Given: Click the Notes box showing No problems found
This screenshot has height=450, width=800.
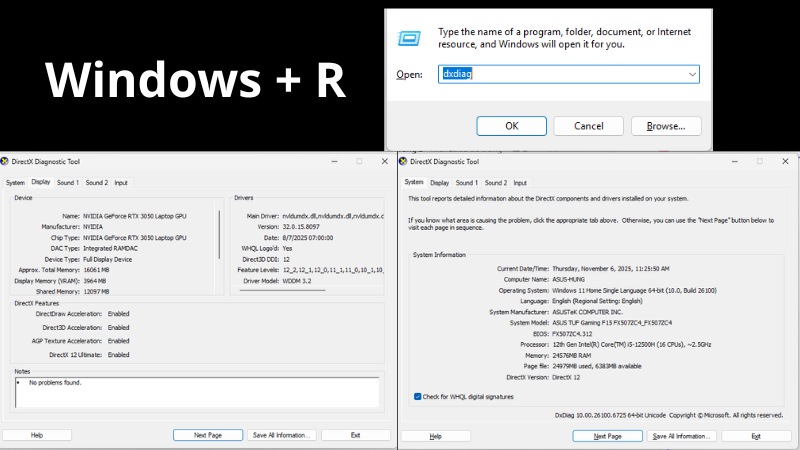Looking at the screenshot, I should click(197, 392).
